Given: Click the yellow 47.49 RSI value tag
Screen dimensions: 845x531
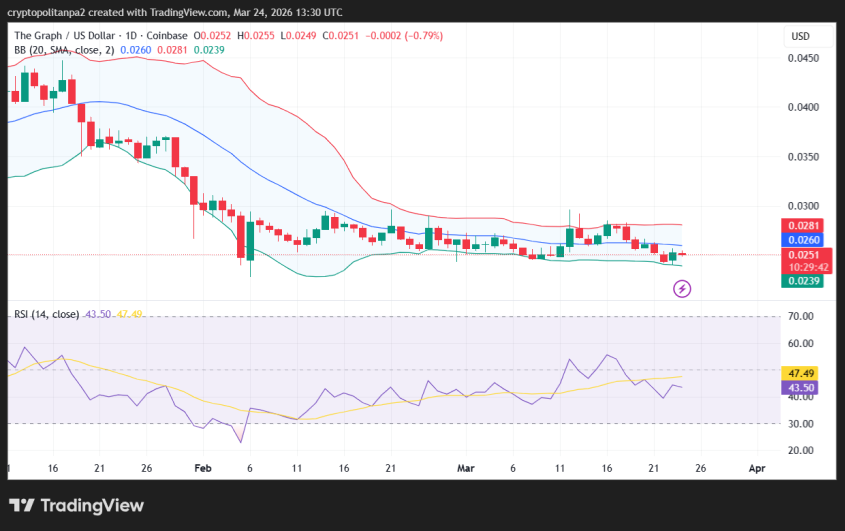Looking at the screenshot, I should click(x=805, y=373).
